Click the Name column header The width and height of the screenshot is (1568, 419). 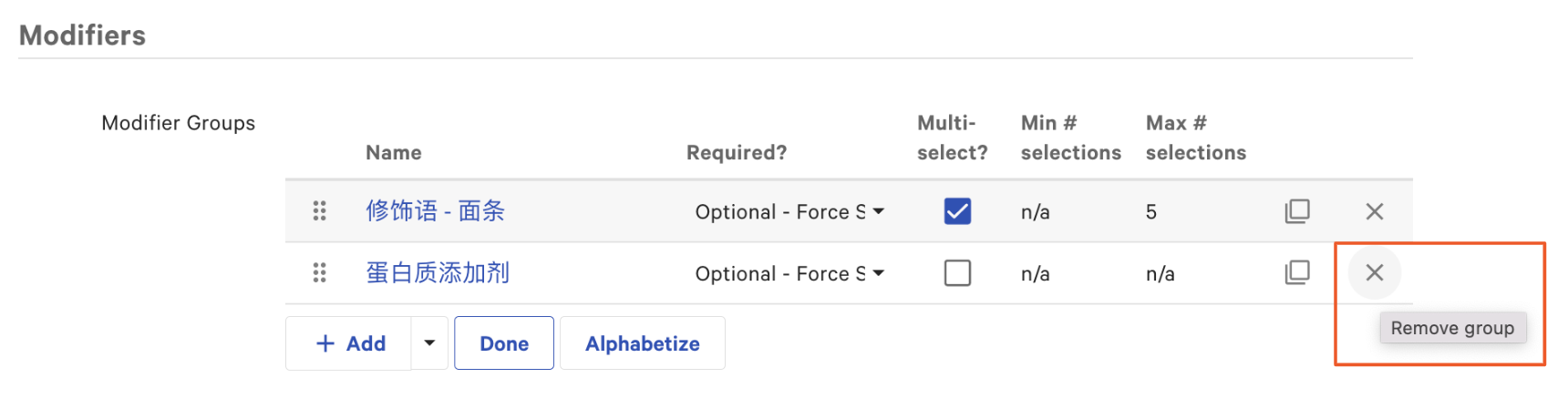393,152
